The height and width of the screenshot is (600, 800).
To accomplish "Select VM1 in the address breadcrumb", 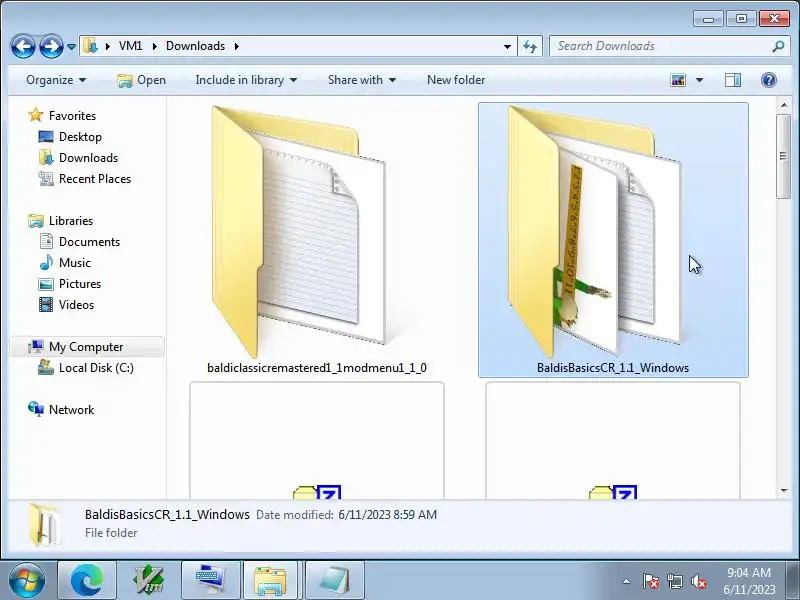I will 131,46.
